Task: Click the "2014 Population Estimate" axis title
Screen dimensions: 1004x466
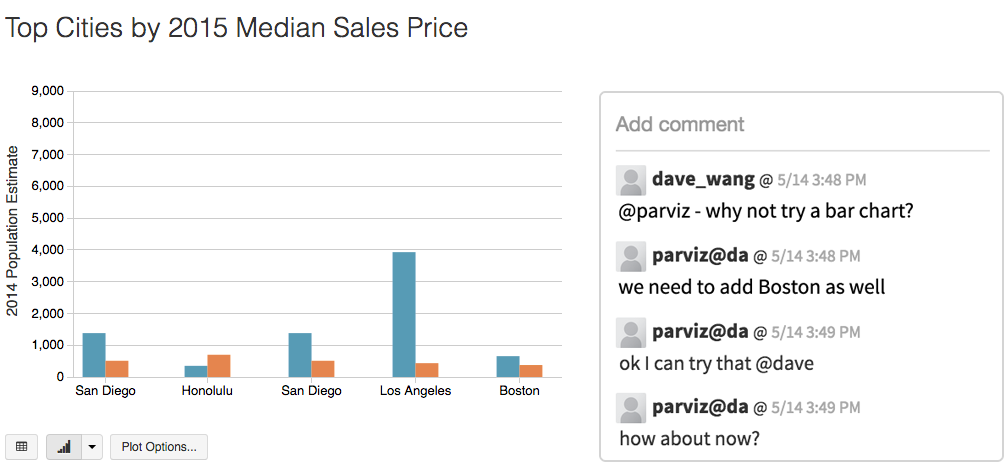Action: 13,231
